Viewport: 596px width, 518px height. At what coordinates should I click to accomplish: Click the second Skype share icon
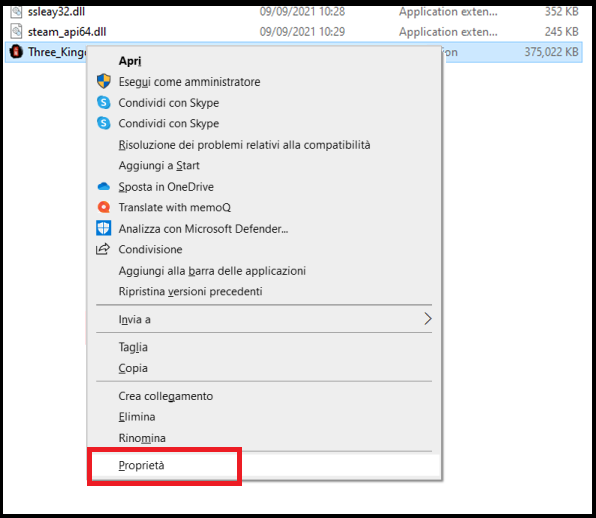pyautogui.click(x=103, y=123)
